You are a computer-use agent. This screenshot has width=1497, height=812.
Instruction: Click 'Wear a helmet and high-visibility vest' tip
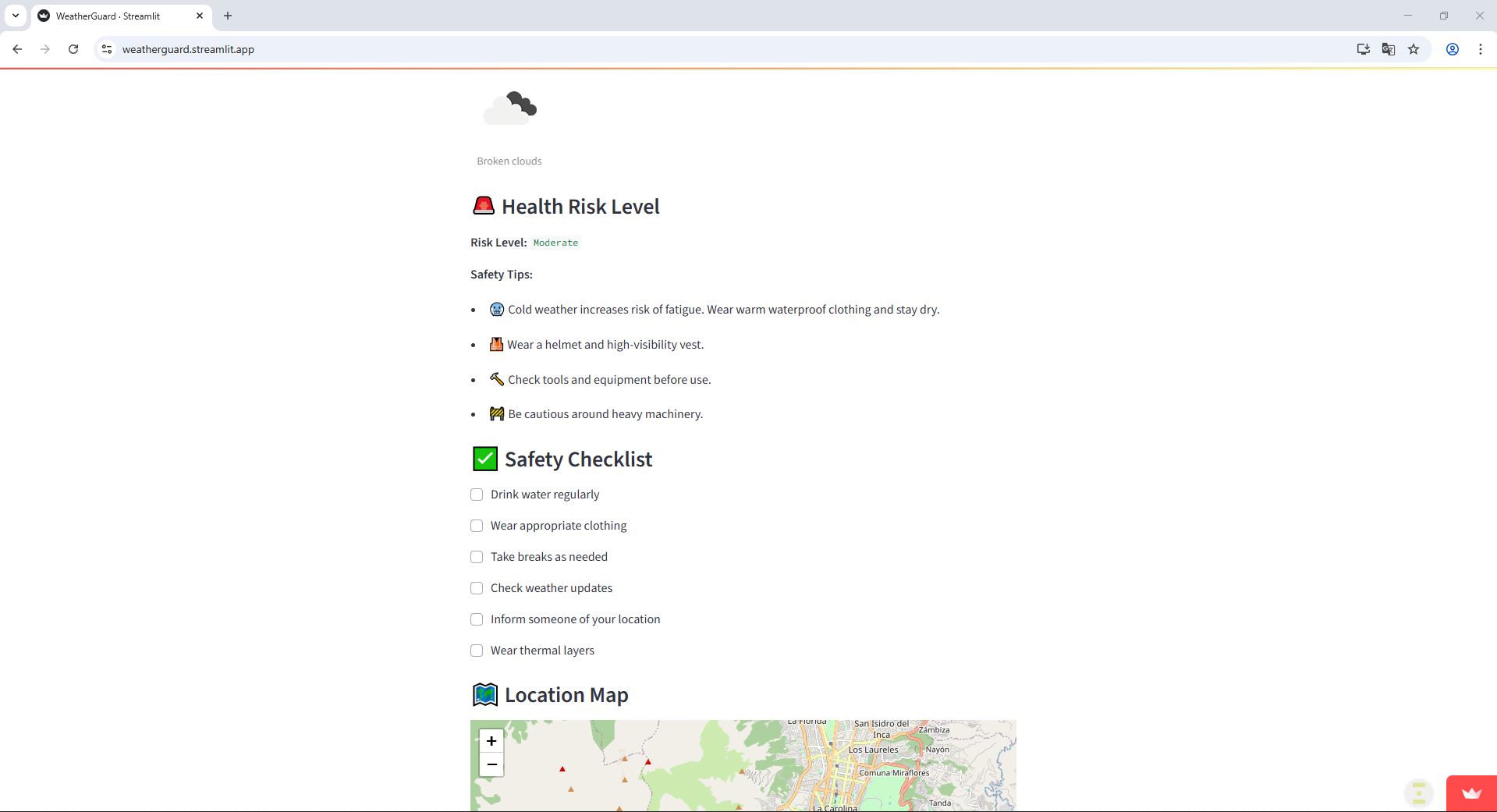pyautogui.click(x=605, y=345)
